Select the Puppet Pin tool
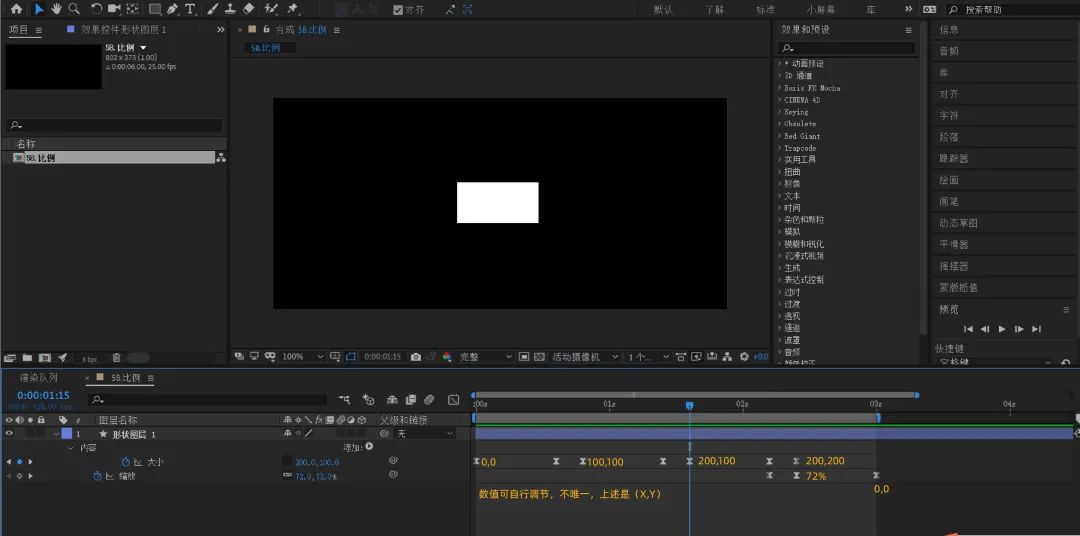The height and width of the screenshot is (536, 1080). tap(293, 9)
